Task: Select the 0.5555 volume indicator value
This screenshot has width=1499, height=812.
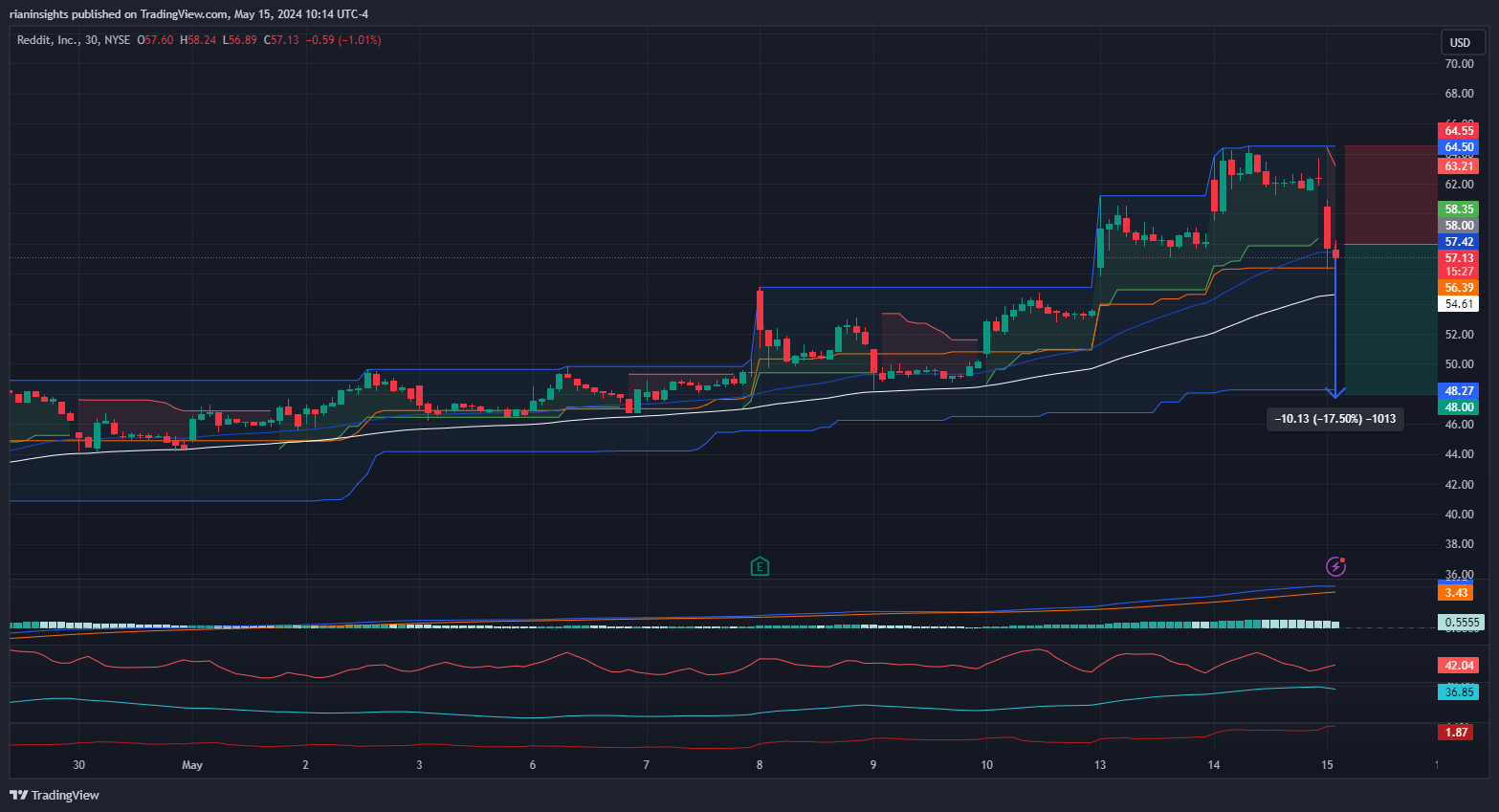Action: coord(1462,623)
